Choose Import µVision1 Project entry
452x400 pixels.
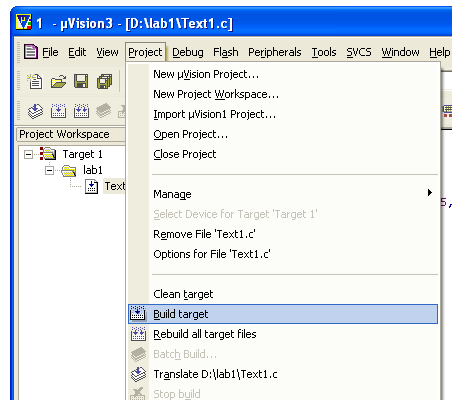click(283, 114)
